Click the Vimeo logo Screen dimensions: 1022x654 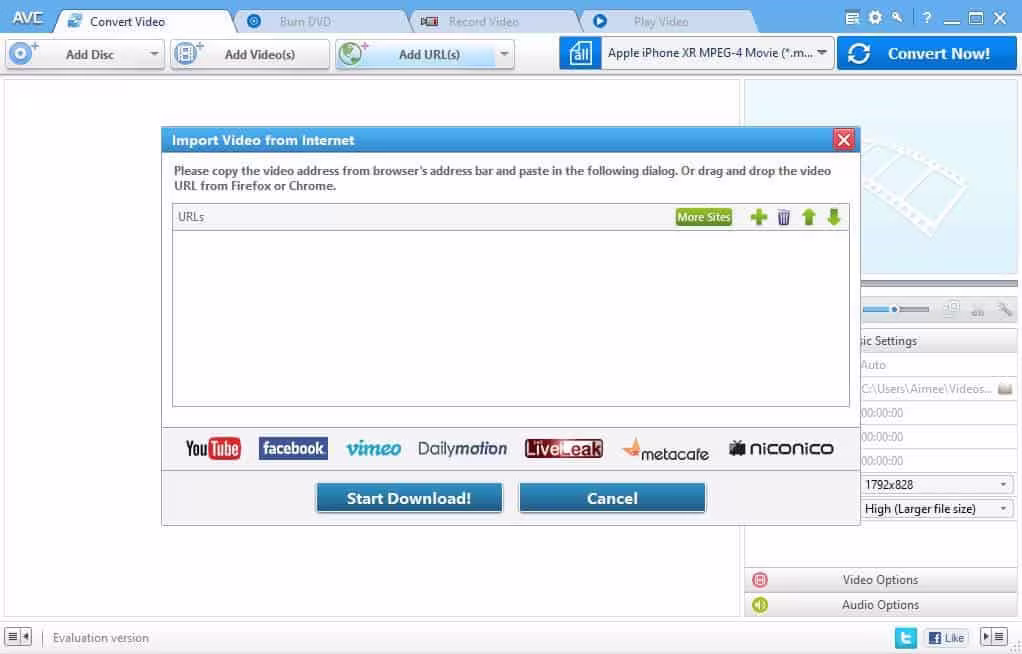click(373, 449)
